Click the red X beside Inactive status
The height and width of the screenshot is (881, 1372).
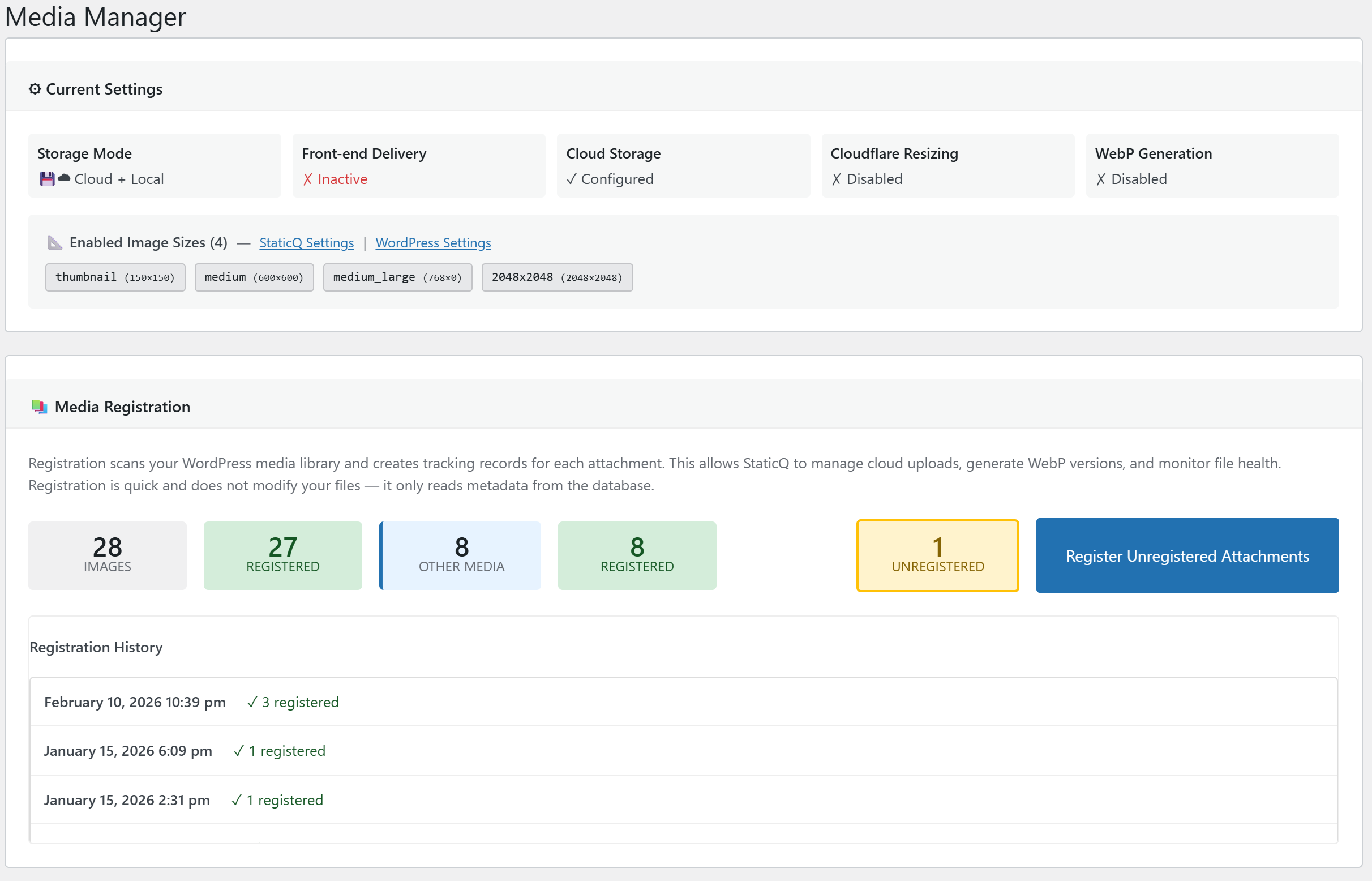pos(309,179)
